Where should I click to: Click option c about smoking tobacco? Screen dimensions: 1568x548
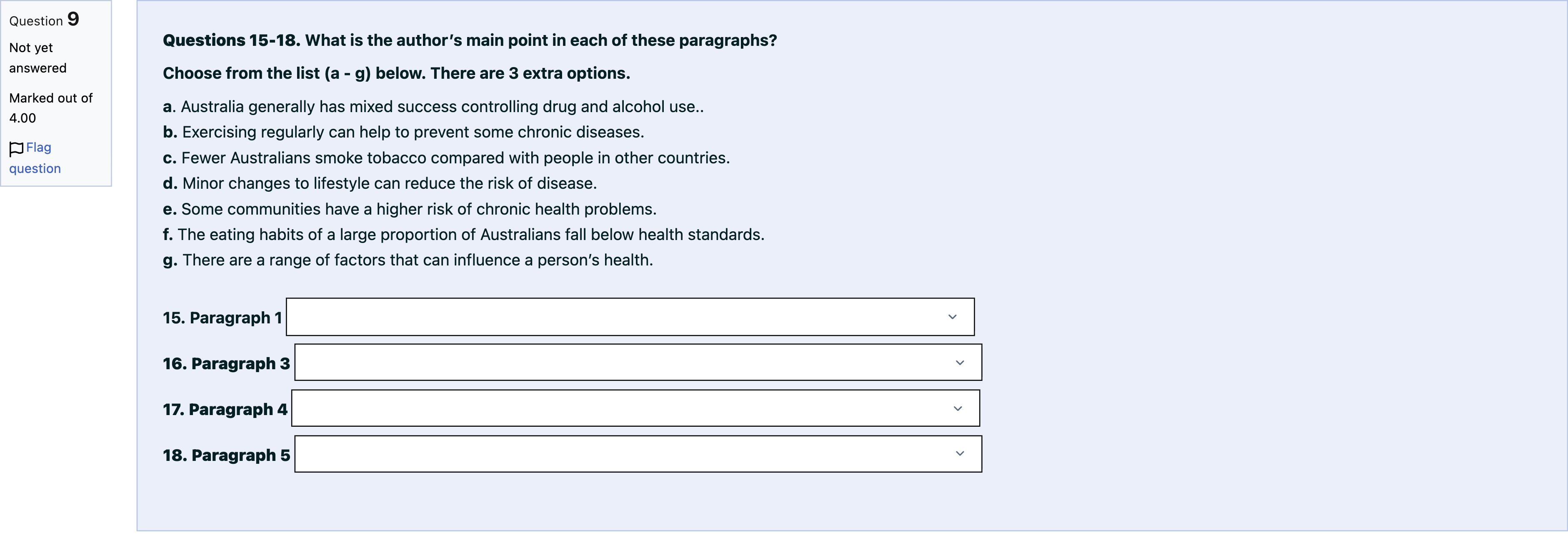[x=445, y=158]
